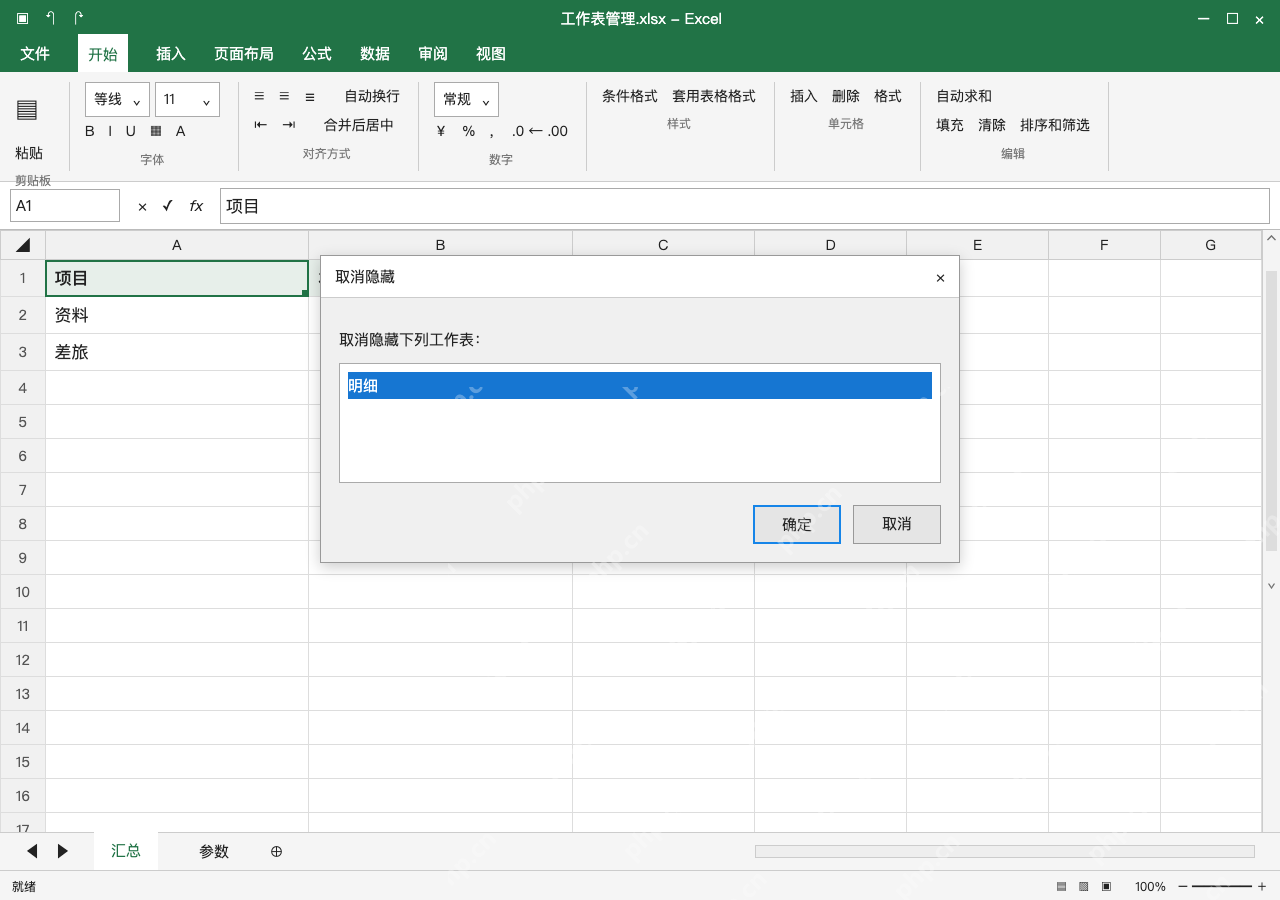
Task: Switch to the 插入 ribbon tab
Action: 171,54
